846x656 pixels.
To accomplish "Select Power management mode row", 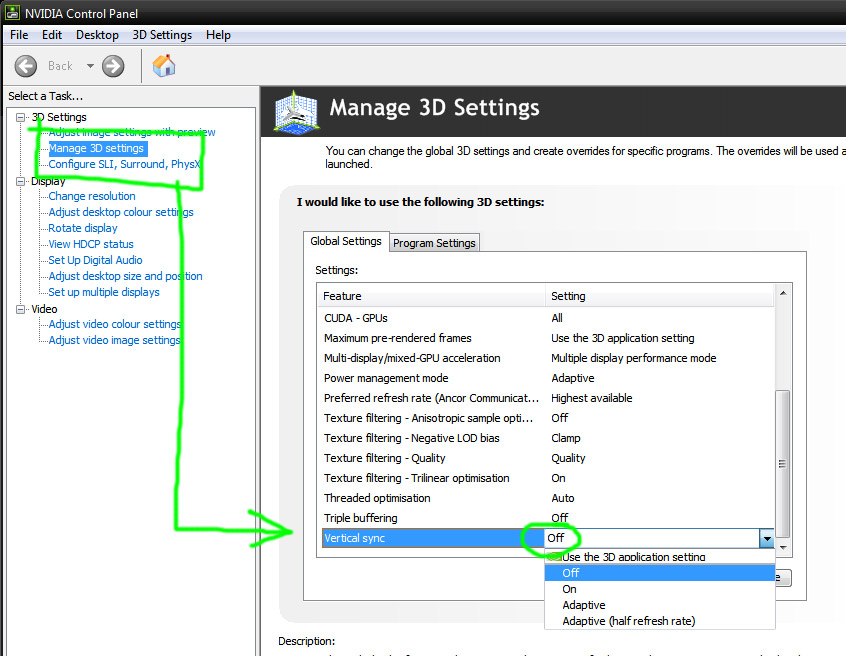I will coord(546,378).
